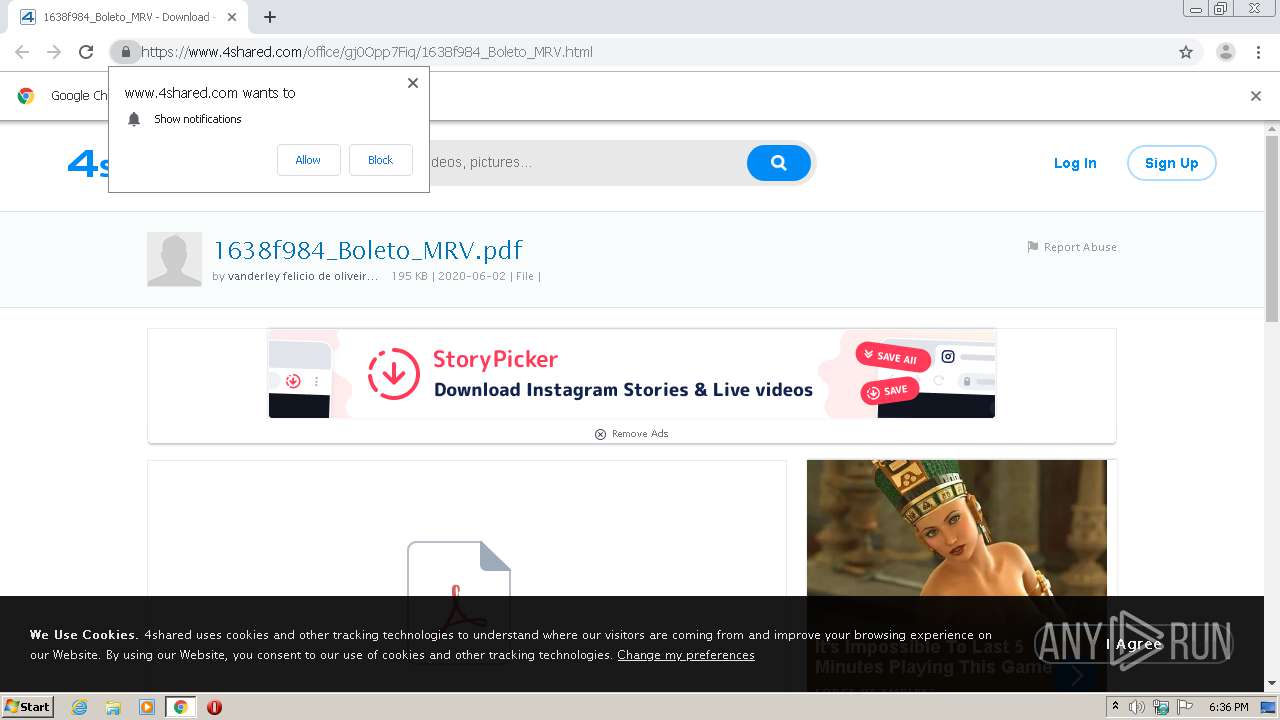Click the 6:36 PM taskbar clock
The width and height of the screenshot is (1280, 720).
(1228, 707)
